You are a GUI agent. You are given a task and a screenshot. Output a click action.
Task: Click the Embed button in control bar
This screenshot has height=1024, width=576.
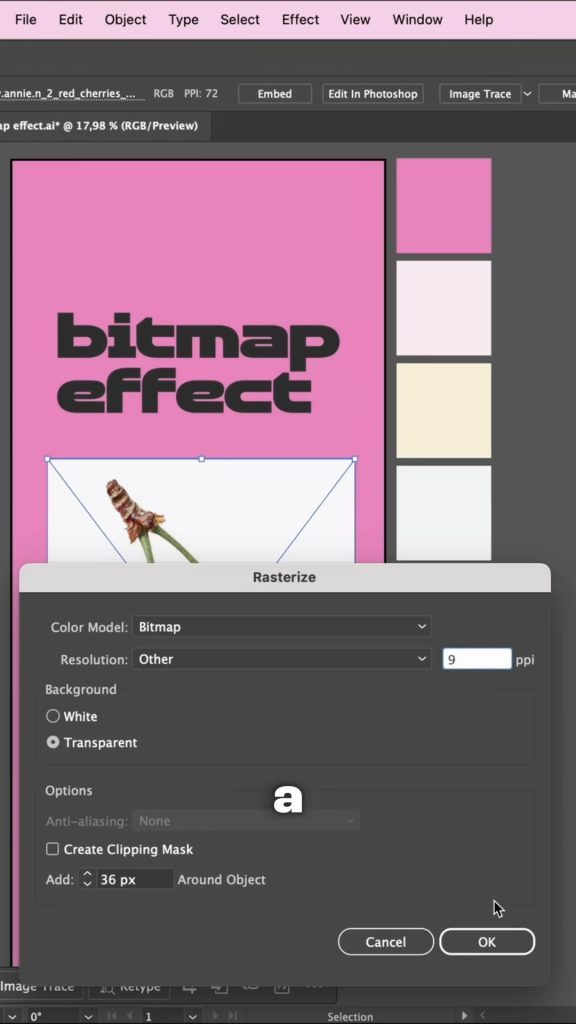(x=275, y=93)
